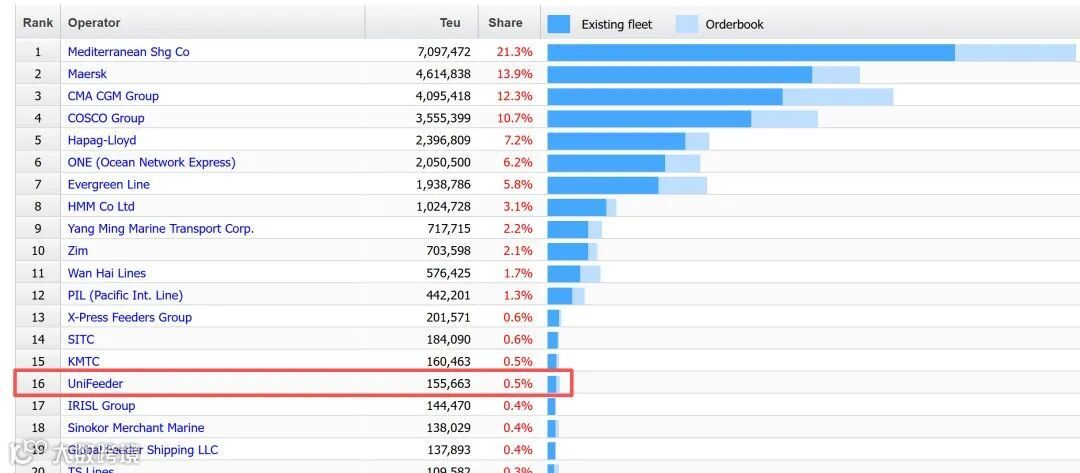Image resolution: width=1080 pixels, height=473 pixels.
Task: Open the Zim operator link
Action: click(78, 251)
